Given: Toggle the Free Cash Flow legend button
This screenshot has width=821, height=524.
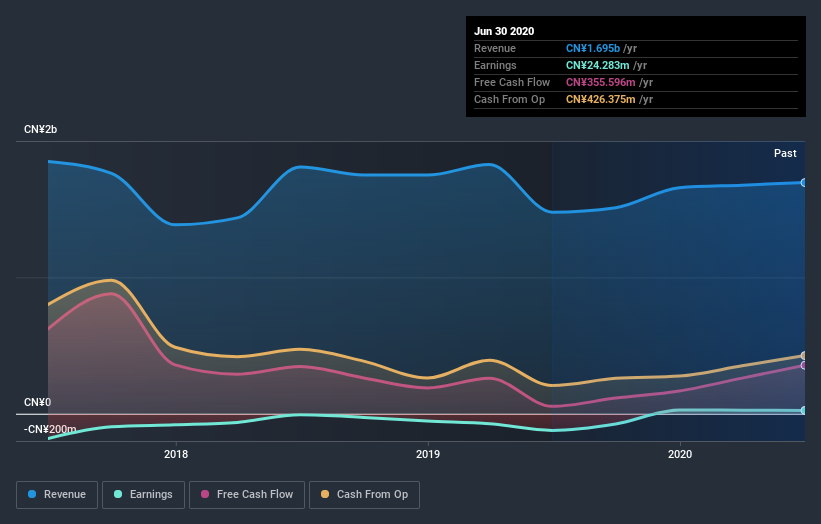Looking at the screenshot, I should pos(247,495).
